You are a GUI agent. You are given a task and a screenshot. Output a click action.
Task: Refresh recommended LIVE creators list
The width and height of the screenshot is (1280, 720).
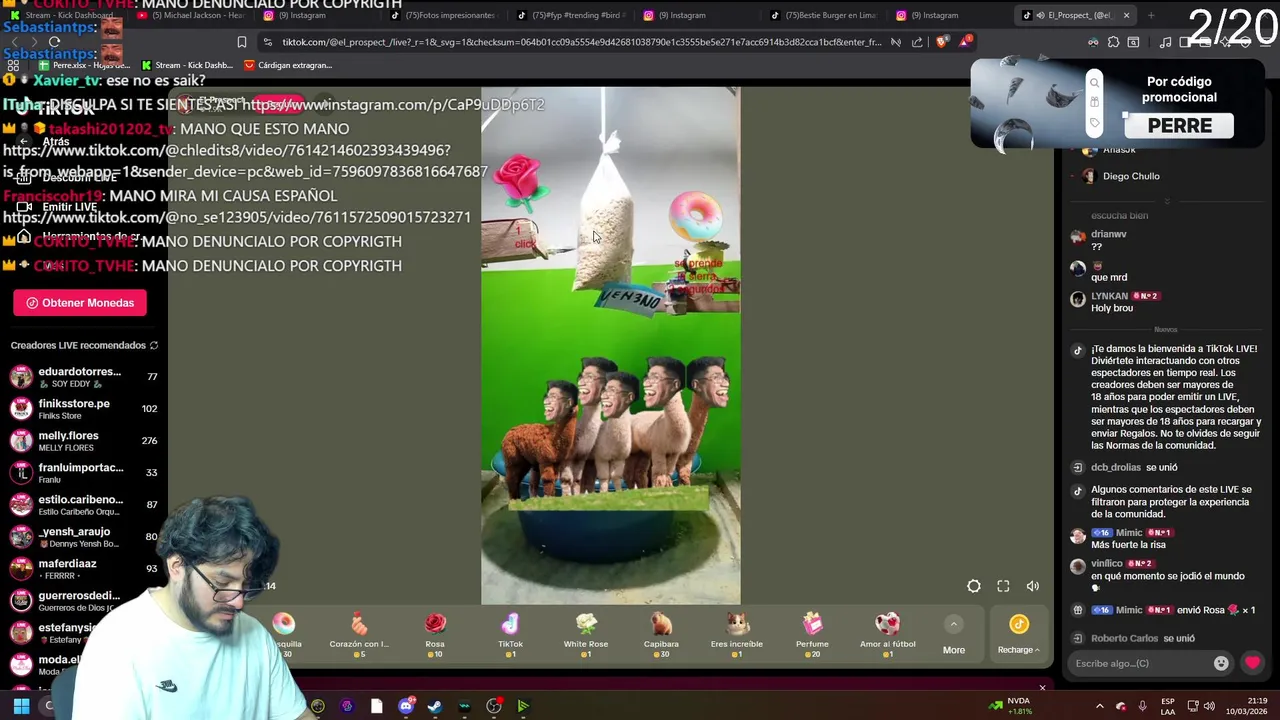click(154, 346)
